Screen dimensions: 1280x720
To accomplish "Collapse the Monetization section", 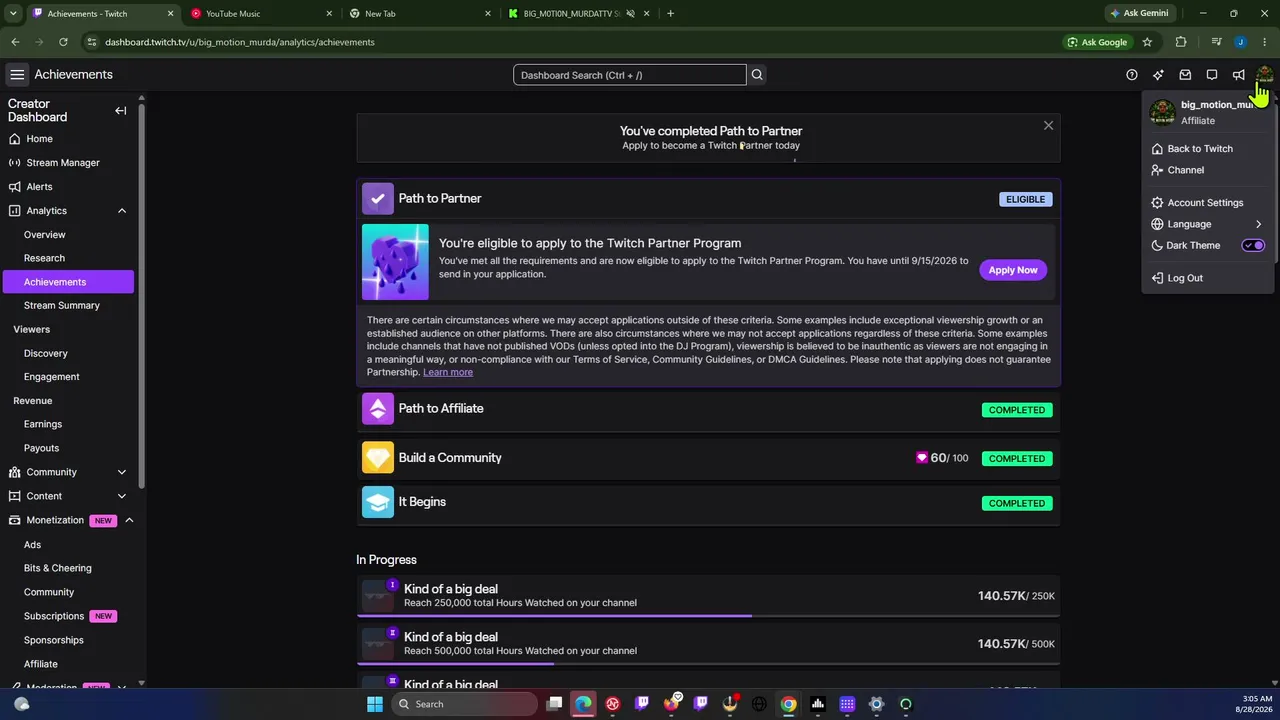I will (129, 520).
